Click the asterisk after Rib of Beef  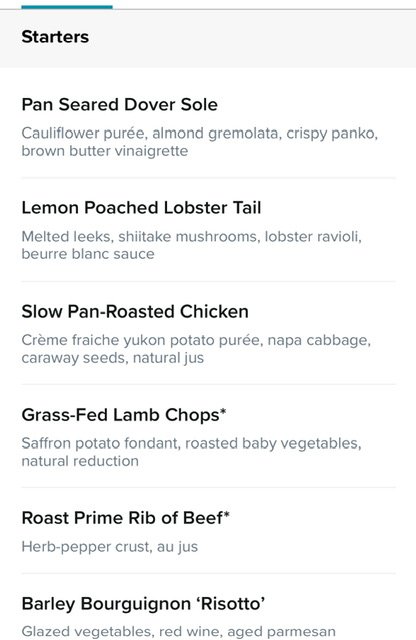(x=227, y=515)
